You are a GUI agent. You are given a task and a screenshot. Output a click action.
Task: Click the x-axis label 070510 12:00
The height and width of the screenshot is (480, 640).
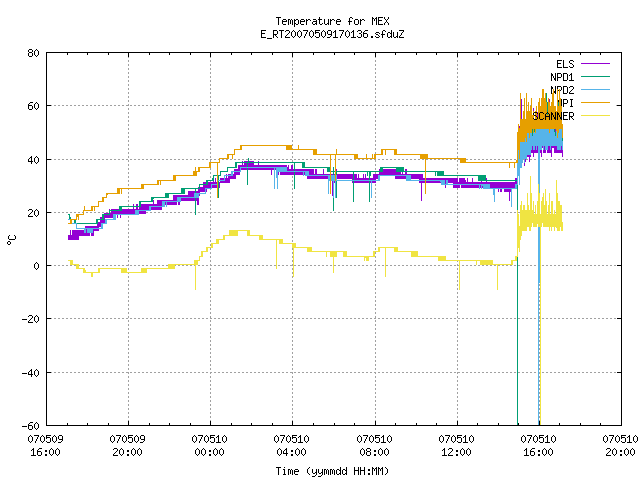coord(457,446)
